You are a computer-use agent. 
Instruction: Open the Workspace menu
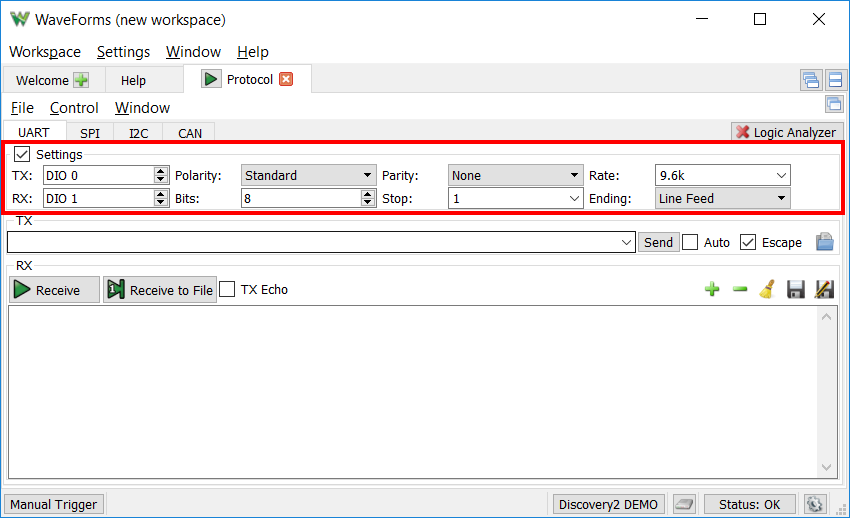(x=45, y=52)
